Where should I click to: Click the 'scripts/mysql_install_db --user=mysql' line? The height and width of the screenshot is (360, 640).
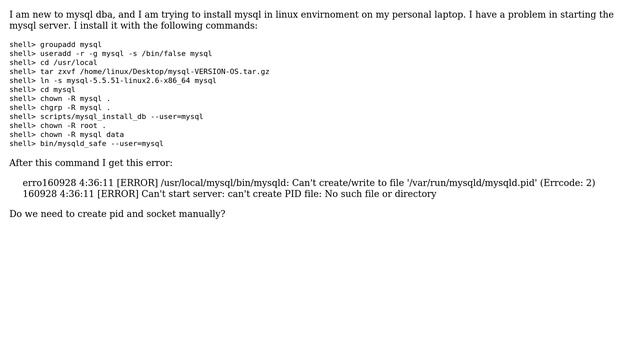(106, 116)
